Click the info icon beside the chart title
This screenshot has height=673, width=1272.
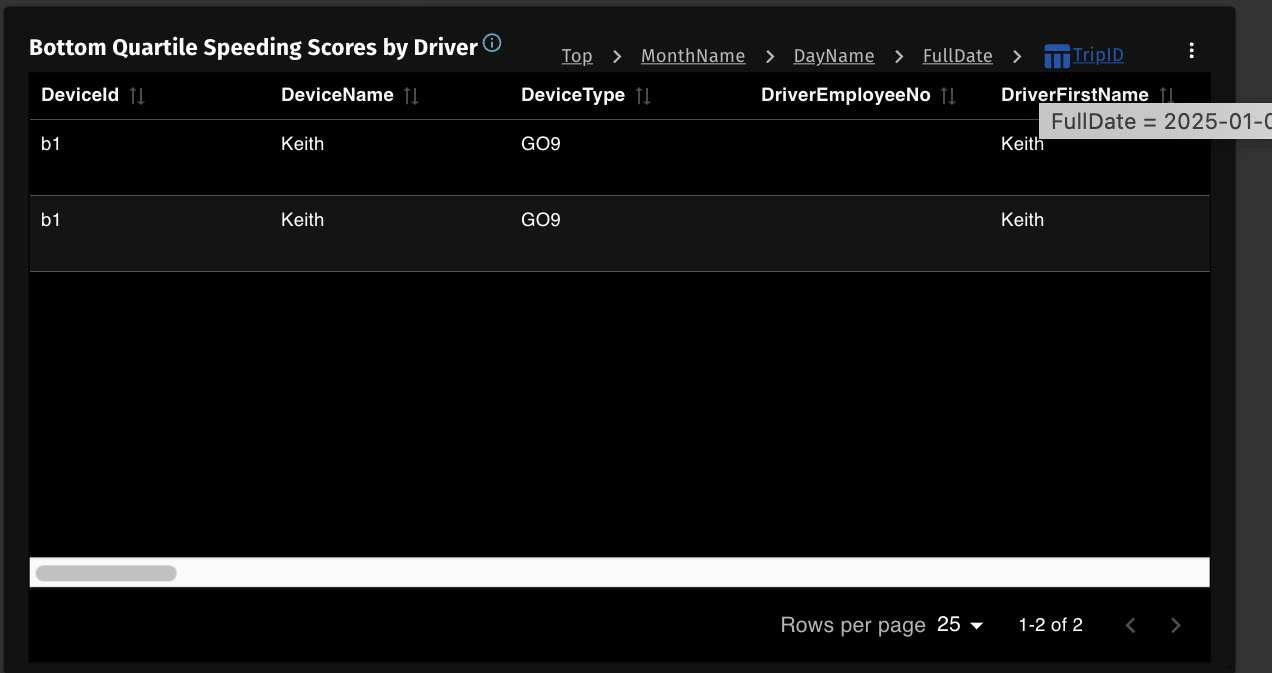(492, 43)
